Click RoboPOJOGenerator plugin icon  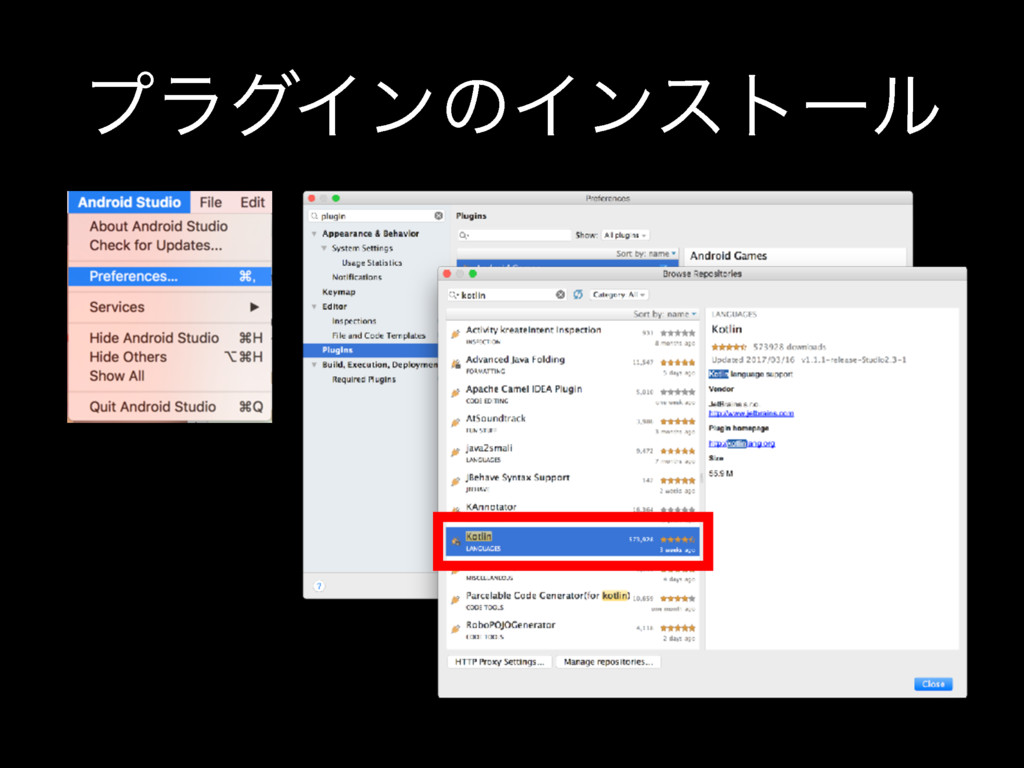click(x=456, y=630)
